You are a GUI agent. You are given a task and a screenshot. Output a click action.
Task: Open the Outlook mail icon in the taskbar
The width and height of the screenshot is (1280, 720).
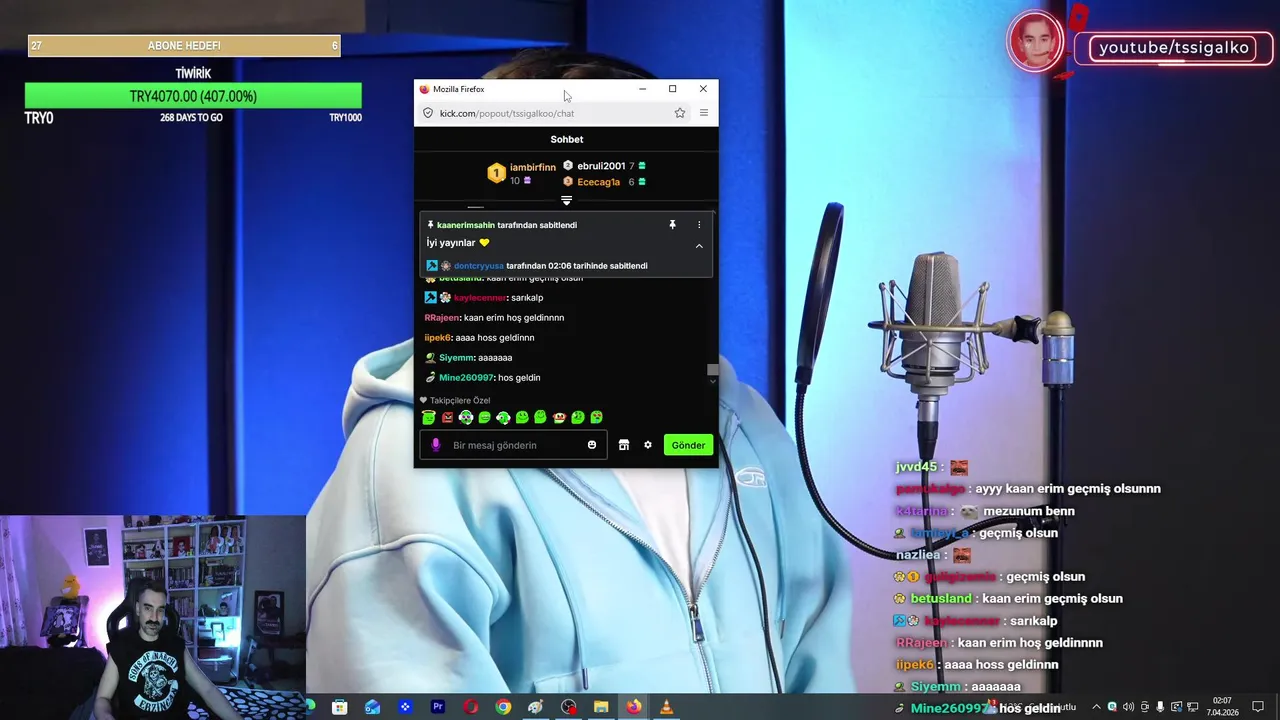pyautogui.click(x=372, y=707)
